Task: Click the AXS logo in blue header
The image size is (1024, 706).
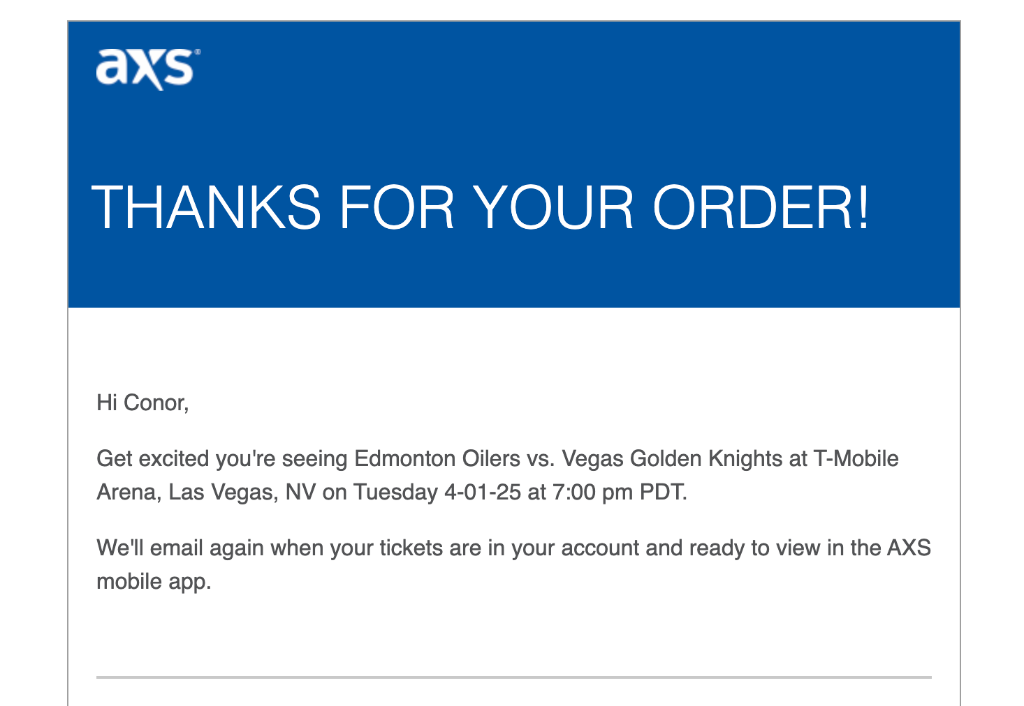Action: click(x=147, y=69)
